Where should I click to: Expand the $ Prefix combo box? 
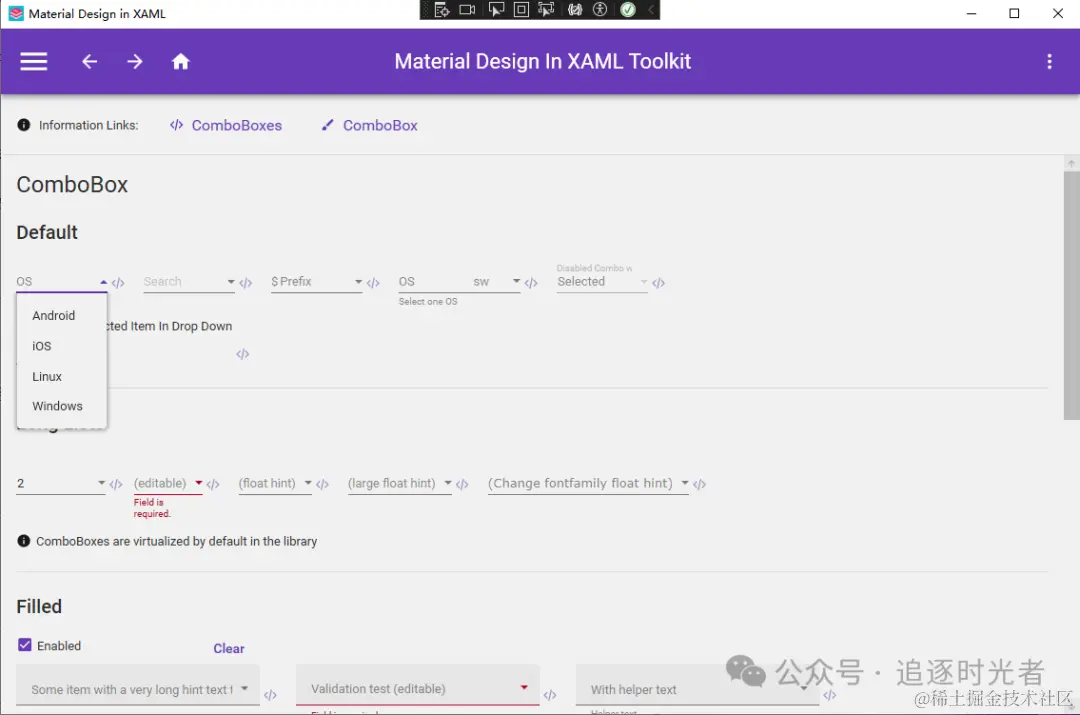pos(358,282)
